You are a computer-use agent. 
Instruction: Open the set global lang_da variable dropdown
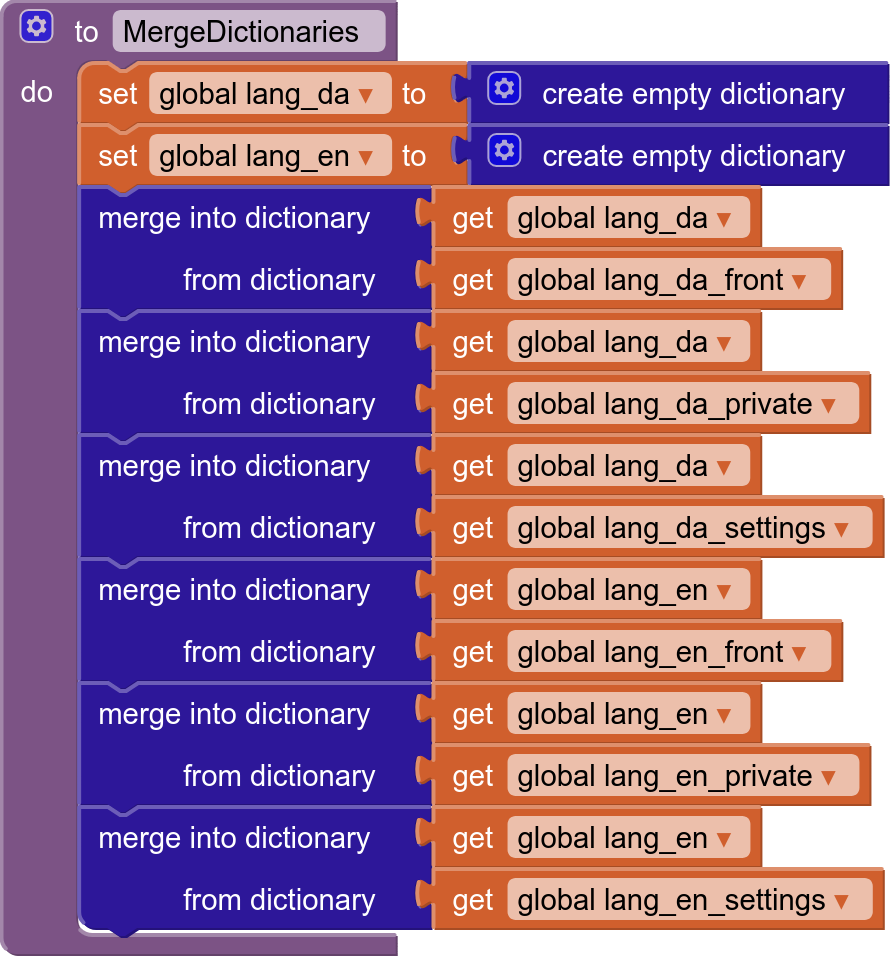point(366,95)
